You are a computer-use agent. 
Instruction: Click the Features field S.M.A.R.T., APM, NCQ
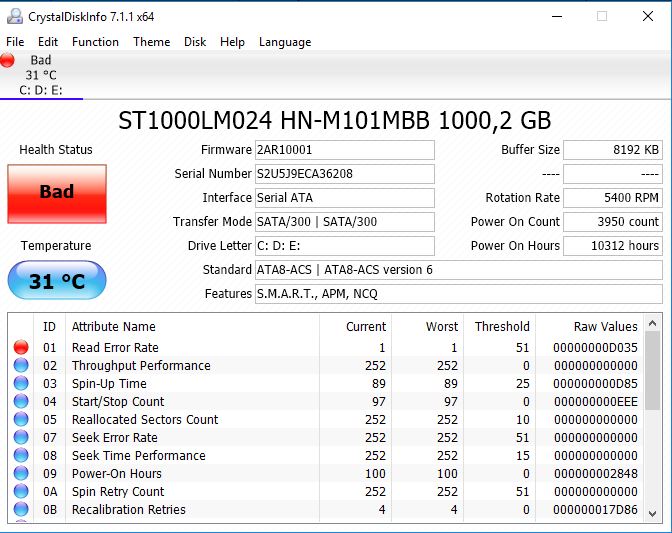click(x=459, y=294)
